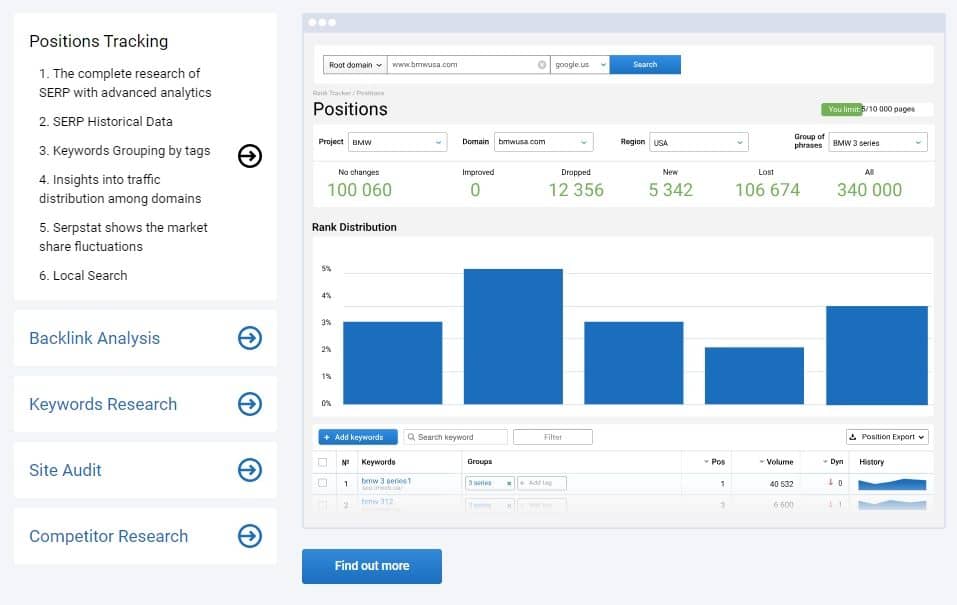The height and width of the screenshot is (605, 957).
Task: Open the Site Audit section
Action: click(x=66, y=470)
